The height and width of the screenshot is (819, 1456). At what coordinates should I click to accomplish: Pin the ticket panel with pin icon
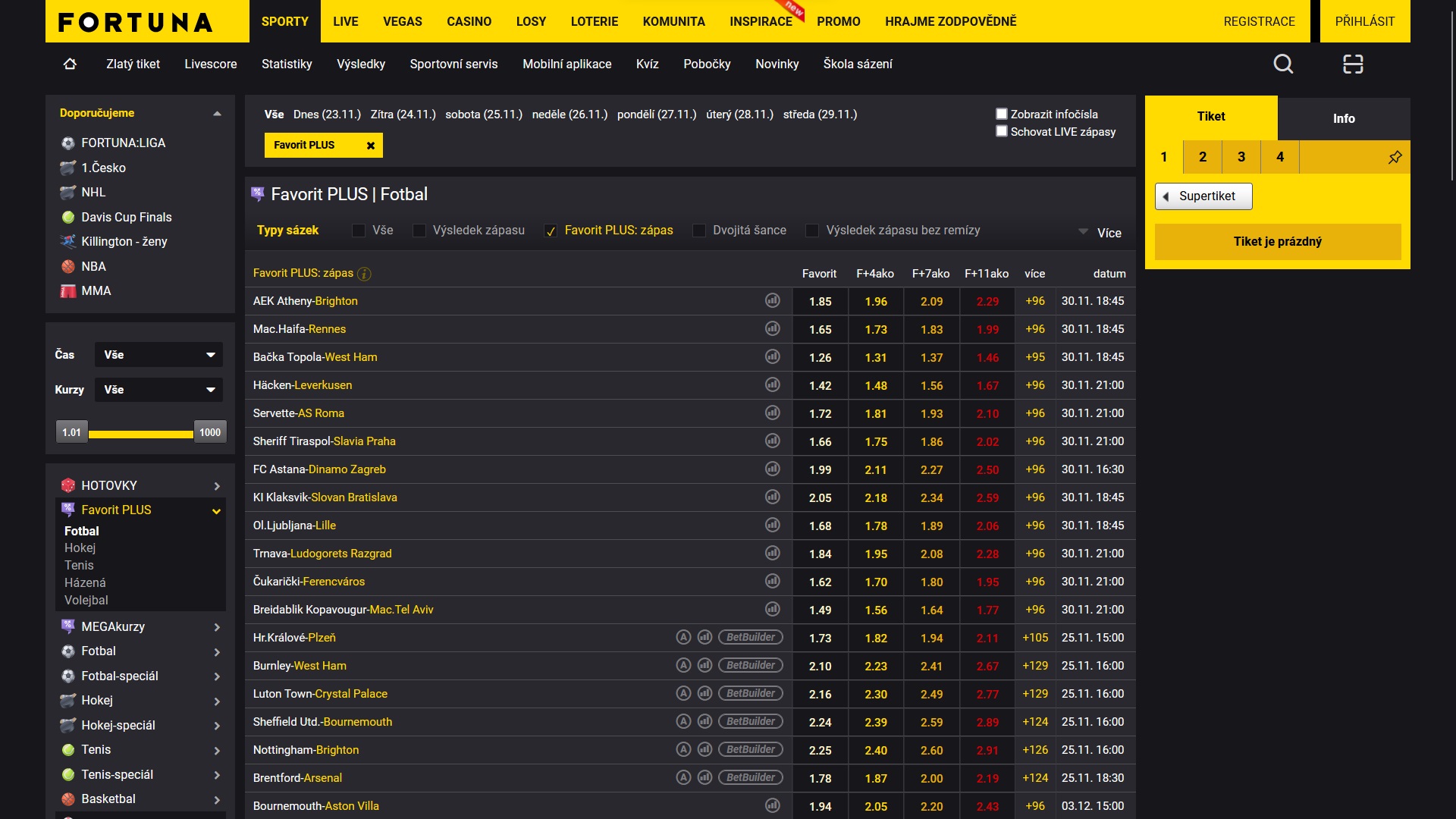[x=1395, y=157]
